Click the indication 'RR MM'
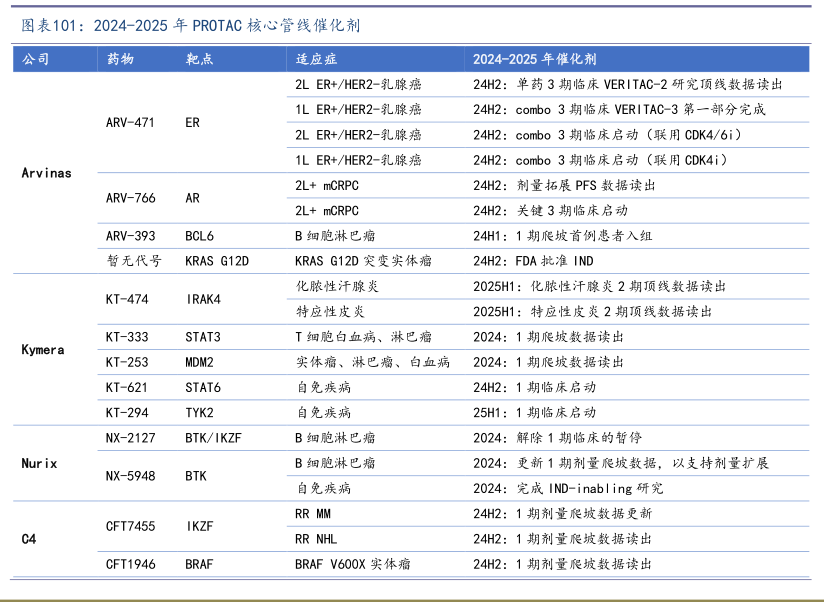The height and width of the screenshot is (602, 824). pyautogui.click(x=313, y=513)
